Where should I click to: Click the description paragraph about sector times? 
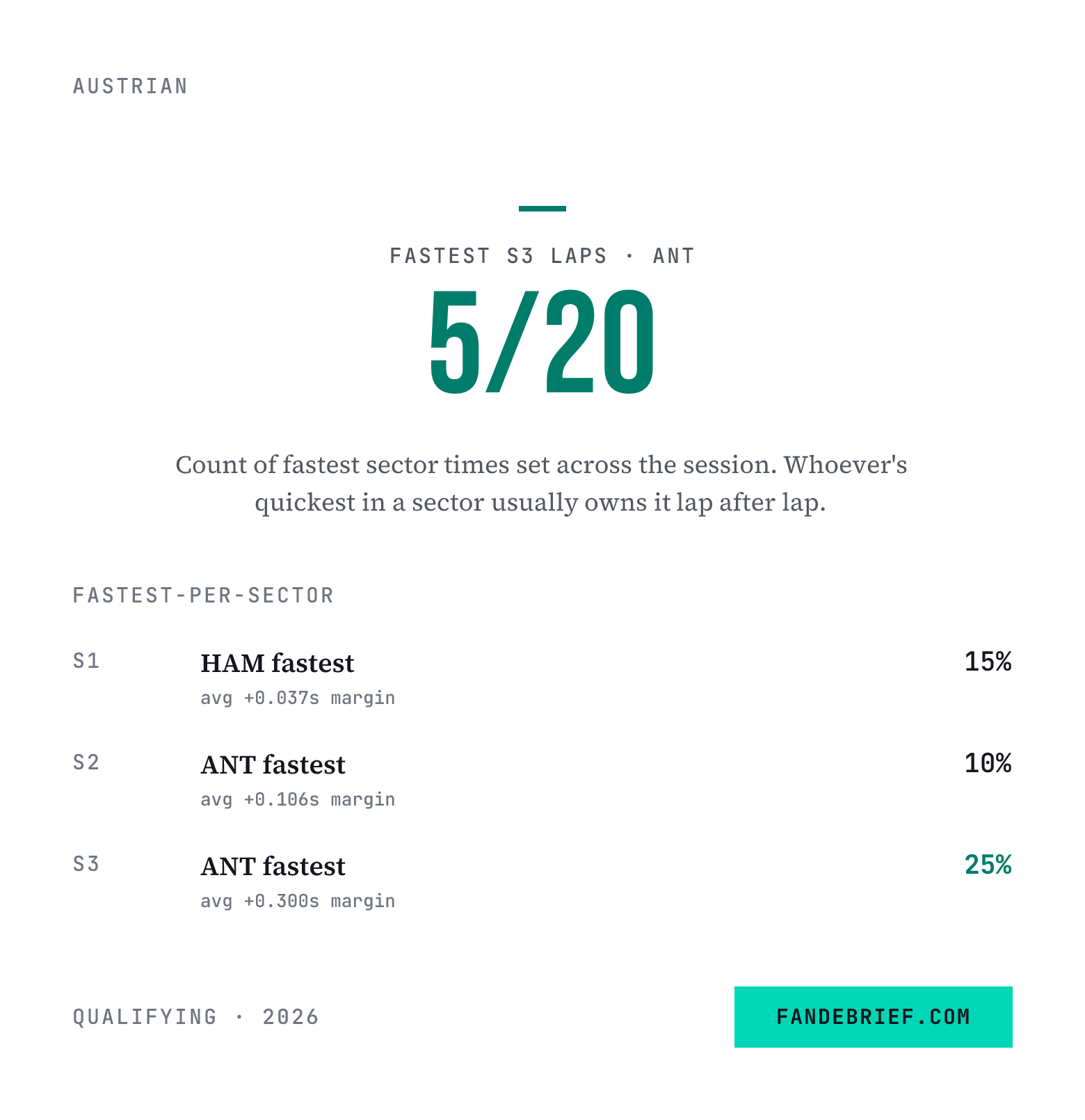click(x=541, y=483)
